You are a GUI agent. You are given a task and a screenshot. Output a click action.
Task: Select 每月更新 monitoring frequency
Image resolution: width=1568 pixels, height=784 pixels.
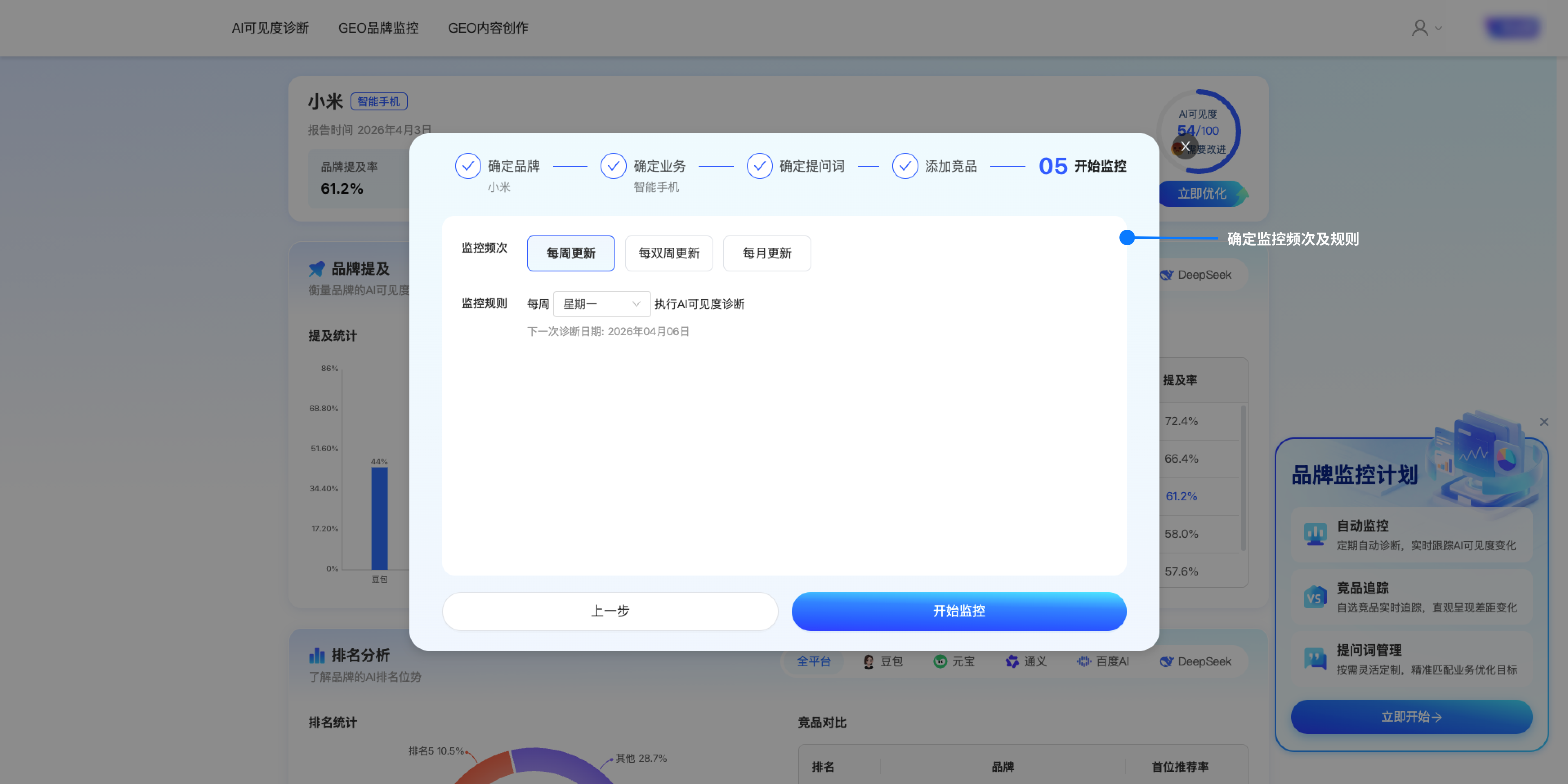click(766, 253)
